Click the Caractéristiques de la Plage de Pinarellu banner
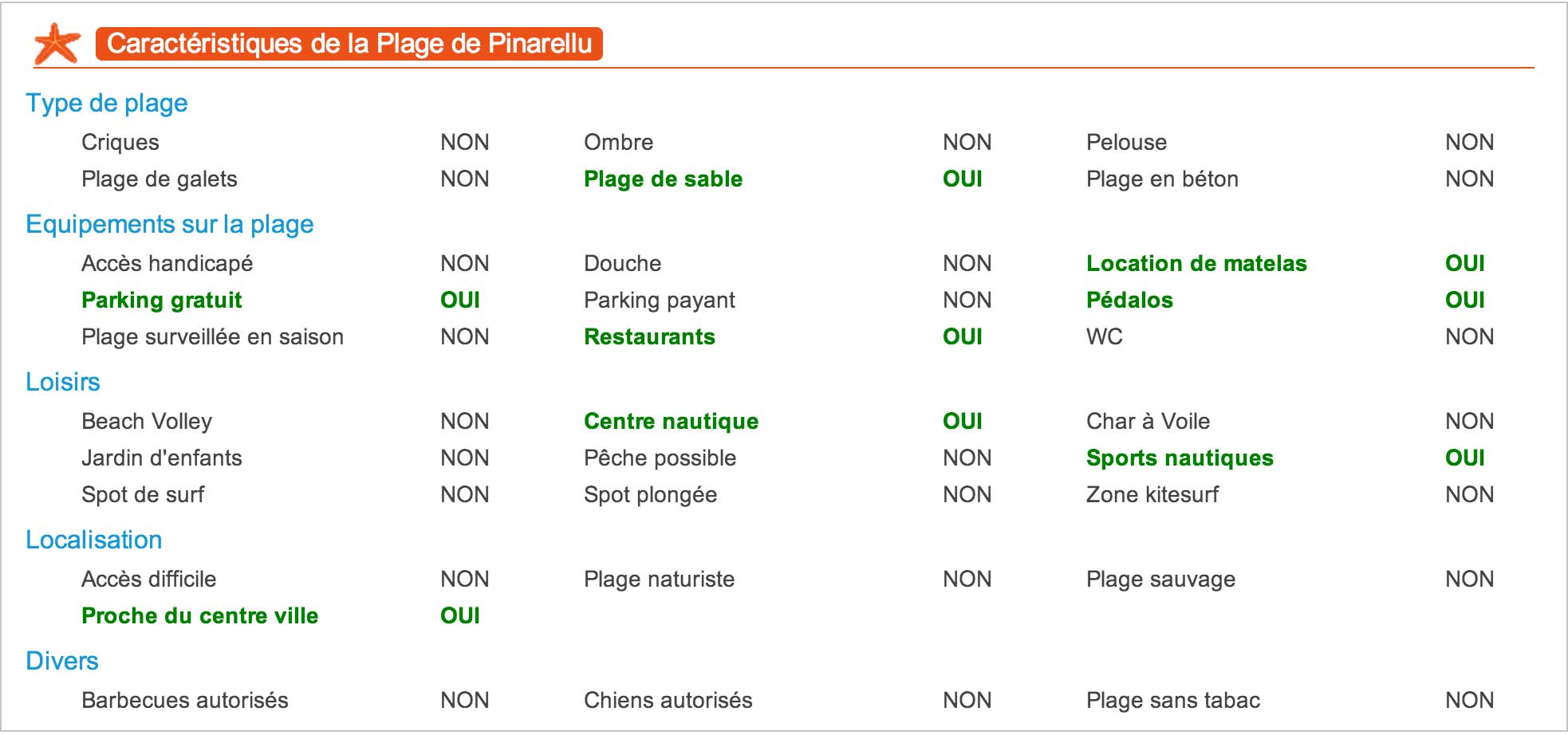This screenshot has height=735, width=1568. point(349,44)
